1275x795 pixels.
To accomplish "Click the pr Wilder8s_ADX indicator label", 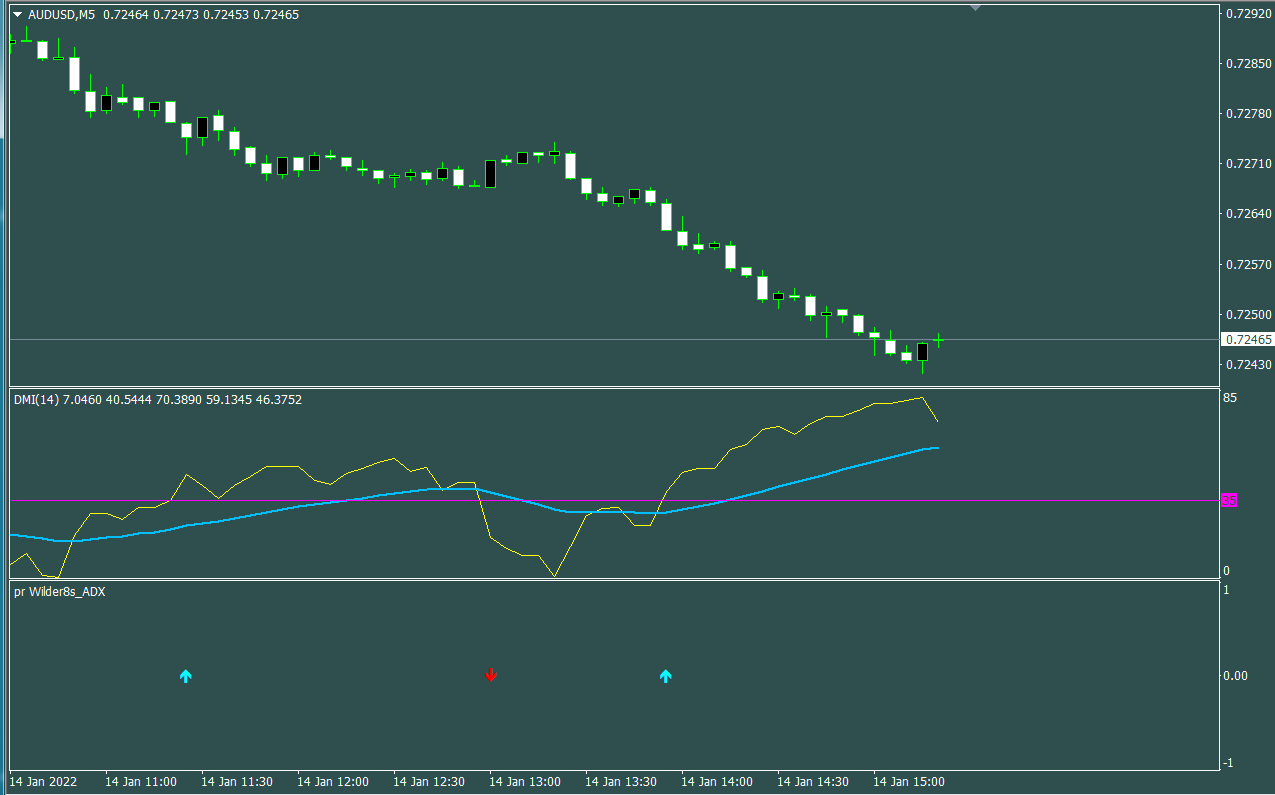I will [60, 592].
